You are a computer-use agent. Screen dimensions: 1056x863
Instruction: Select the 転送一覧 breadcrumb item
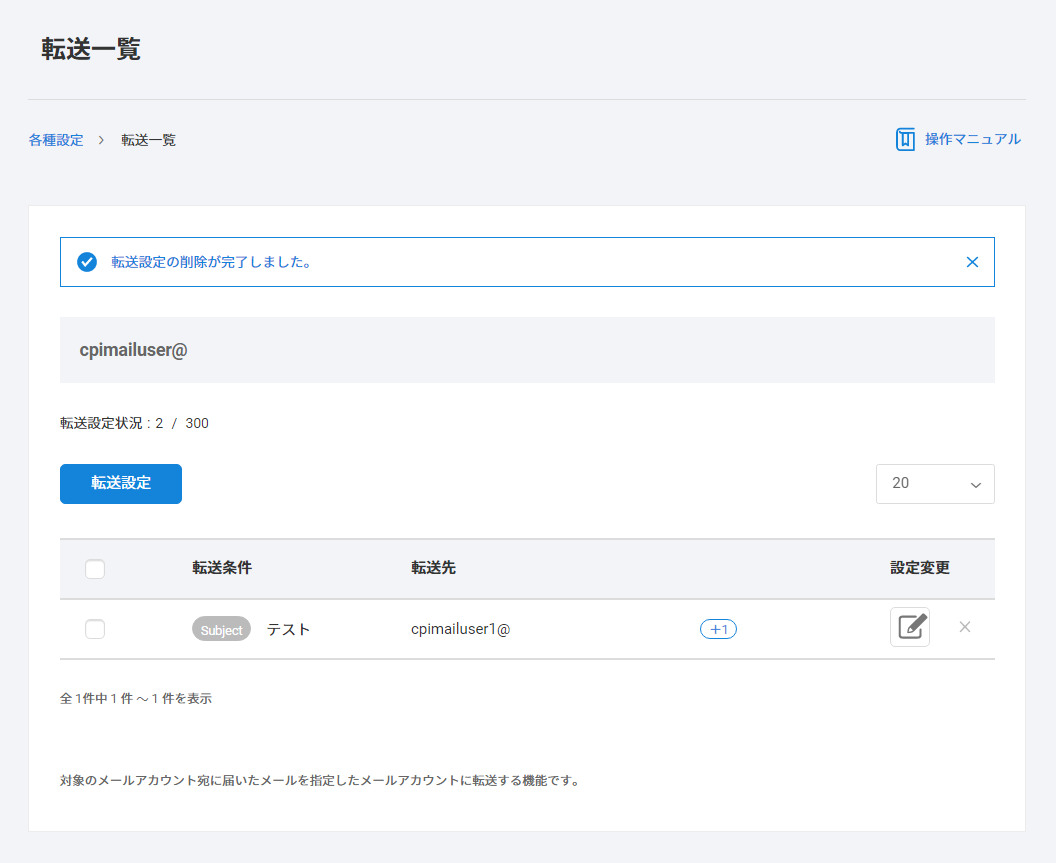[x=149, y=140]
